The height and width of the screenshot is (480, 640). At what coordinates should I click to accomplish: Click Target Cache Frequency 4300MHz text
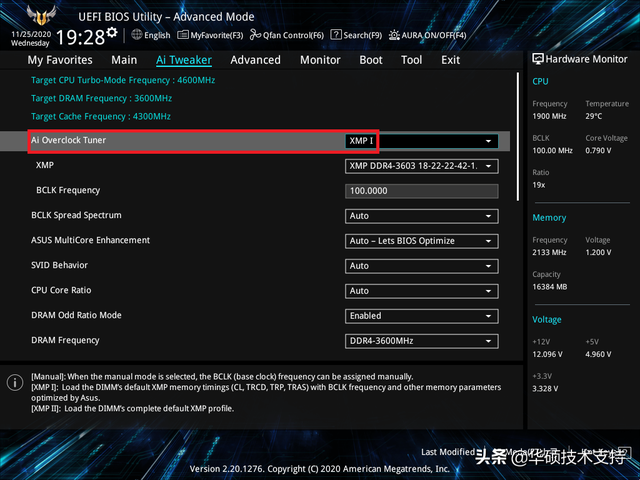(101, 117)
